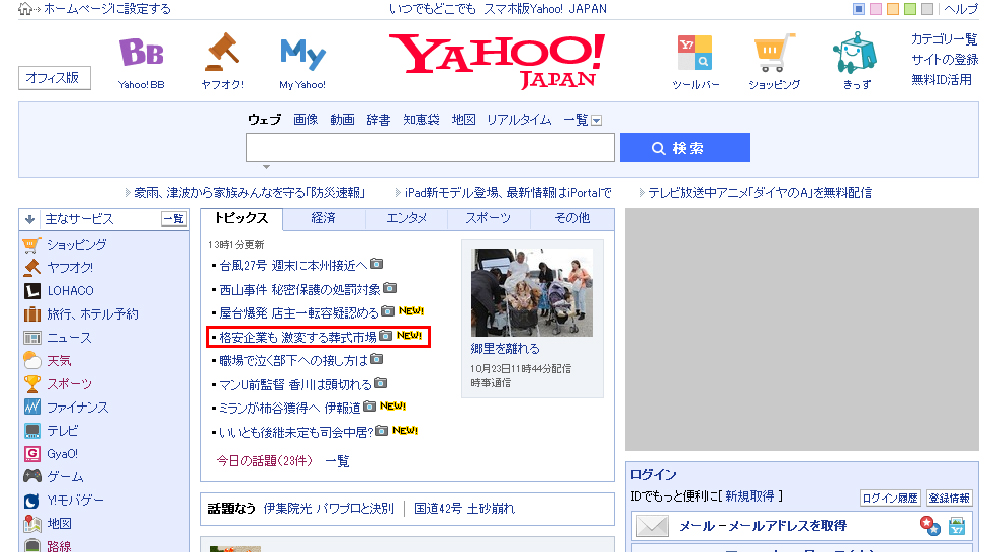The width and height of the screenshot is (992, 552).
Task: Select the 動画 search type
Action: [342, 120]
